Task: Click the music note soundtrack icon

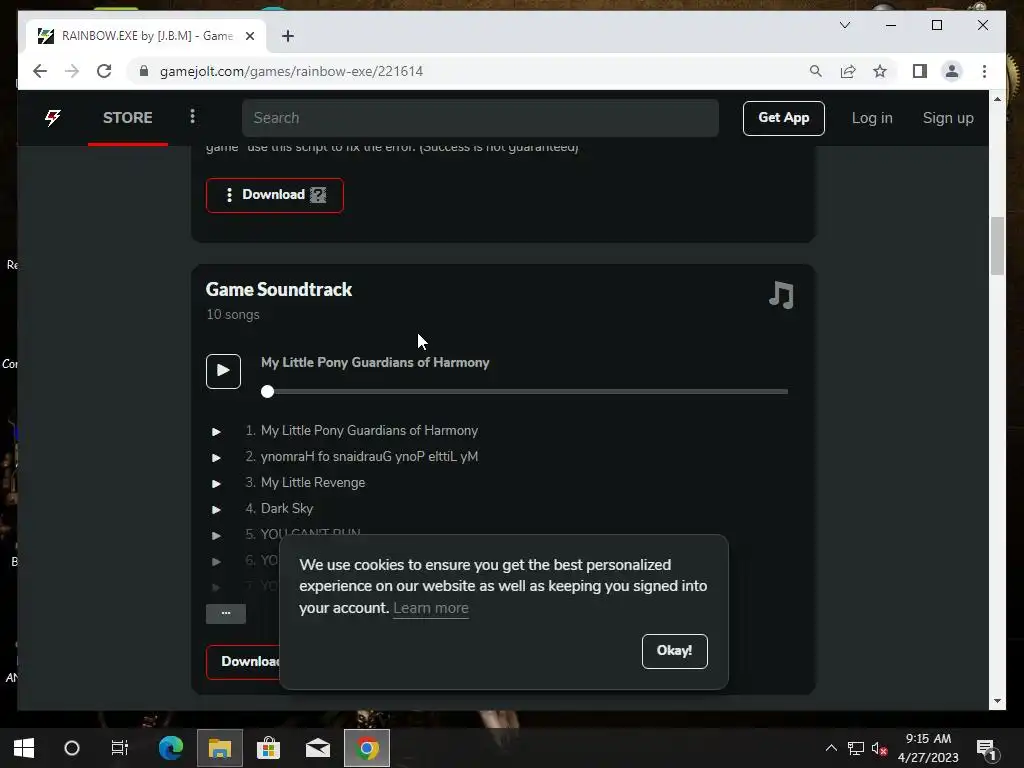Action: (x=781, y=295)
